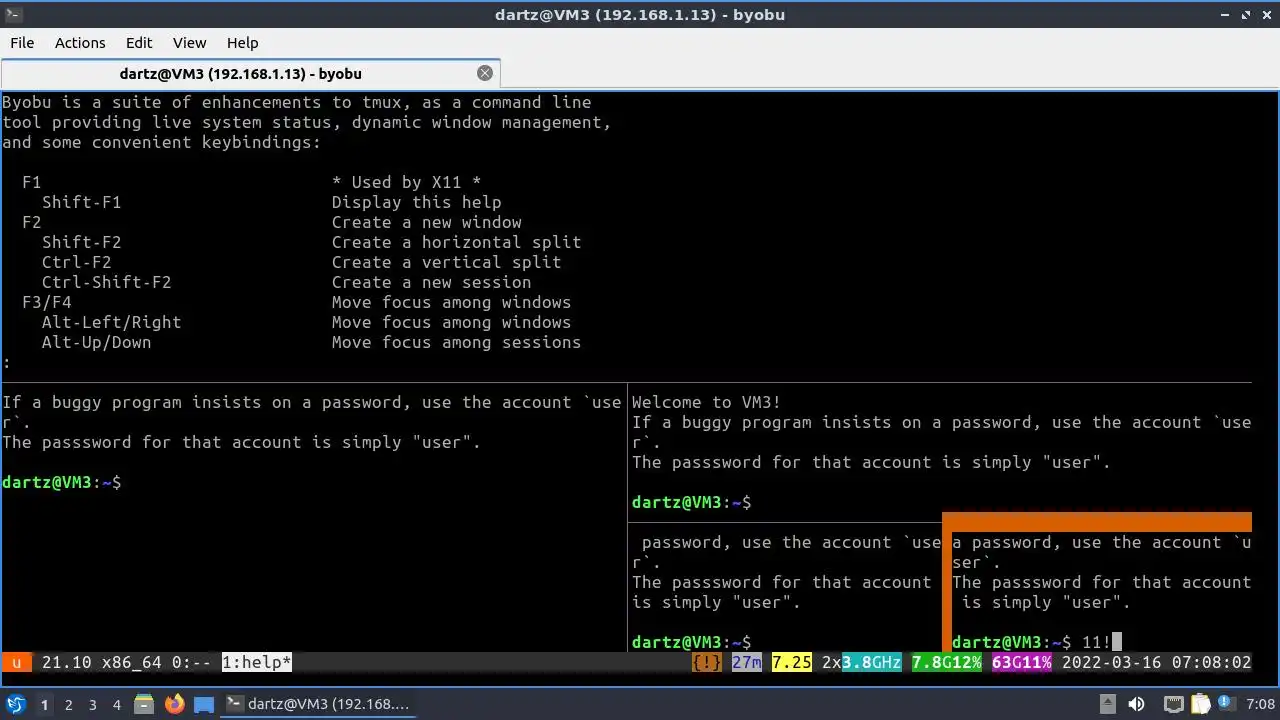Open the volume control tray icon

coord(1137,705)
